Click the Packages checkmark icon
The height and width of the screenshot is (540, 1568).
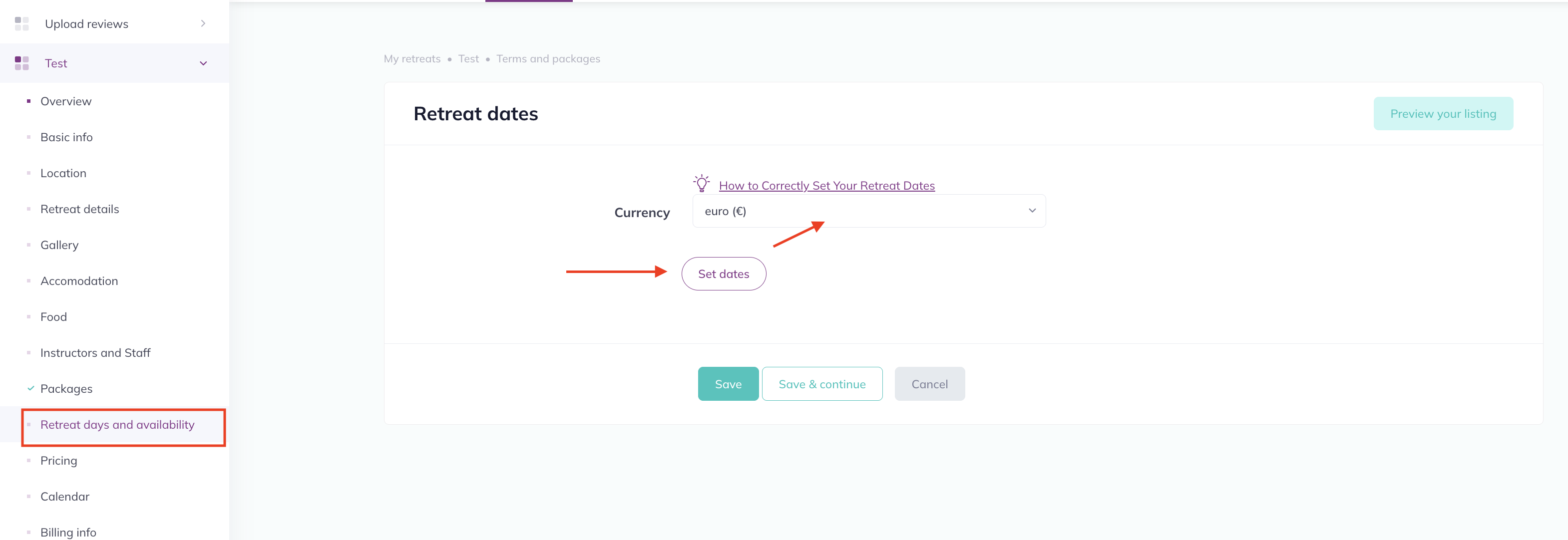[x=30, y=389]
